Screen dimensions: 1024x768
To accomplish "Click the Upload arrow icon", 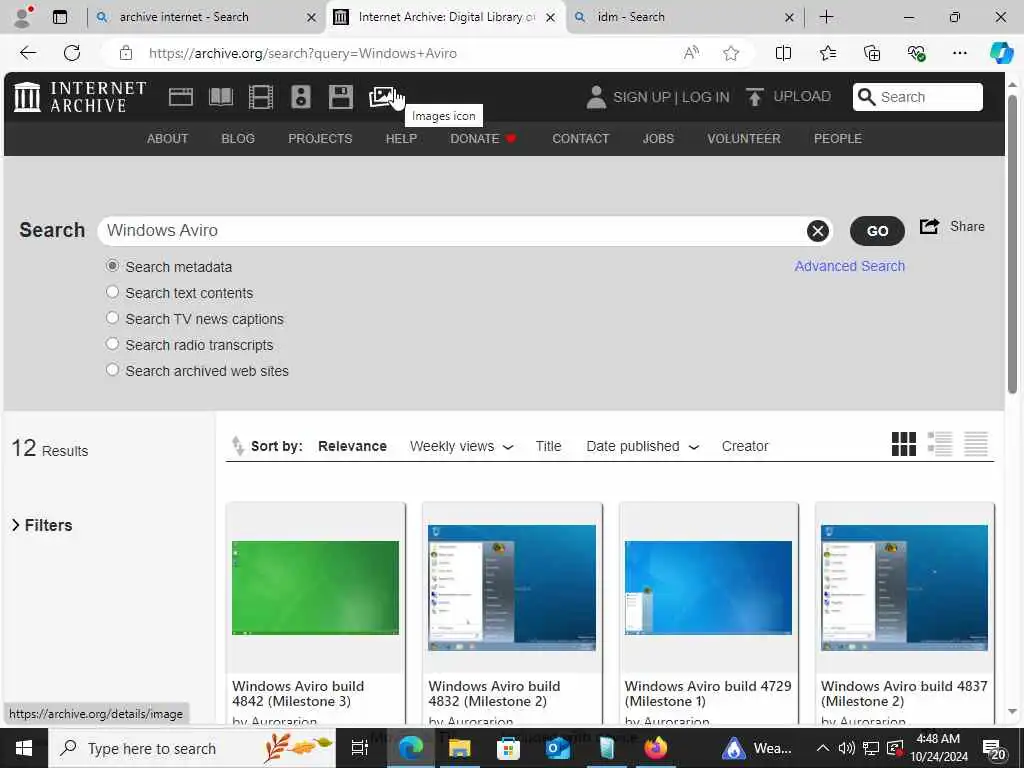I will 754,97.
